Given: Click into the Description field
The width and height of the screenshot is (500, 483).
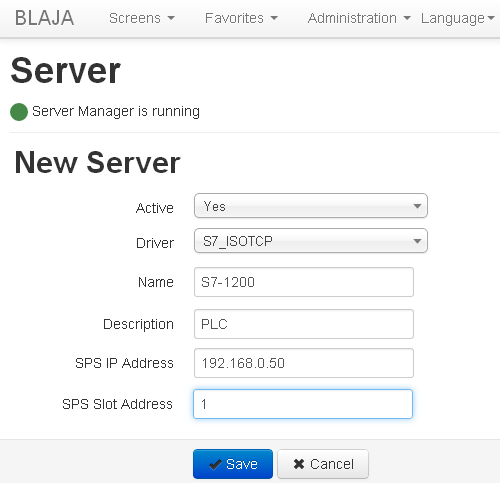Looking at the screenshot, I should coord(304,324).
